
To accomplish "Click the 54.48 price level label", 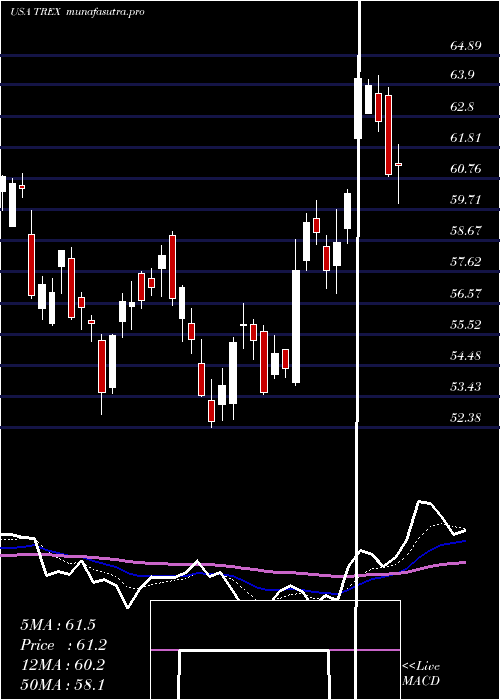I will coord(466,356).
